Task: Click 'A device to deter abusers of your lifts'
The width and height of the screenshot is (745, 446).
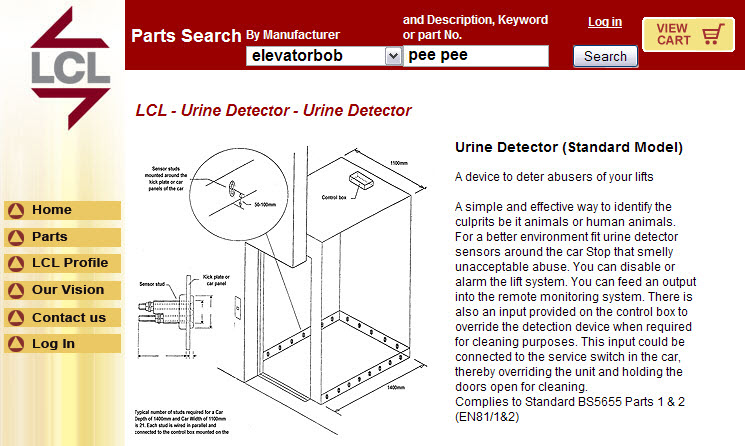Action: click(x=554, y=177)
